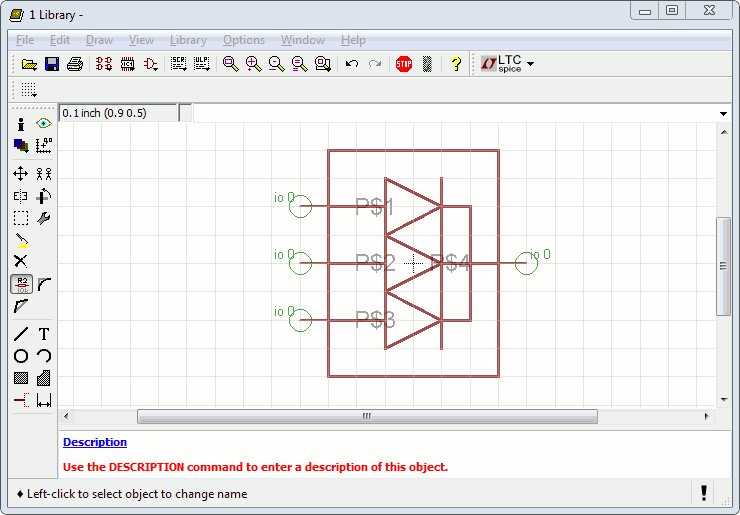Toggle the Show eye tool
The height and width of the screenshot is (515, 740).
(x=44, y=124)
